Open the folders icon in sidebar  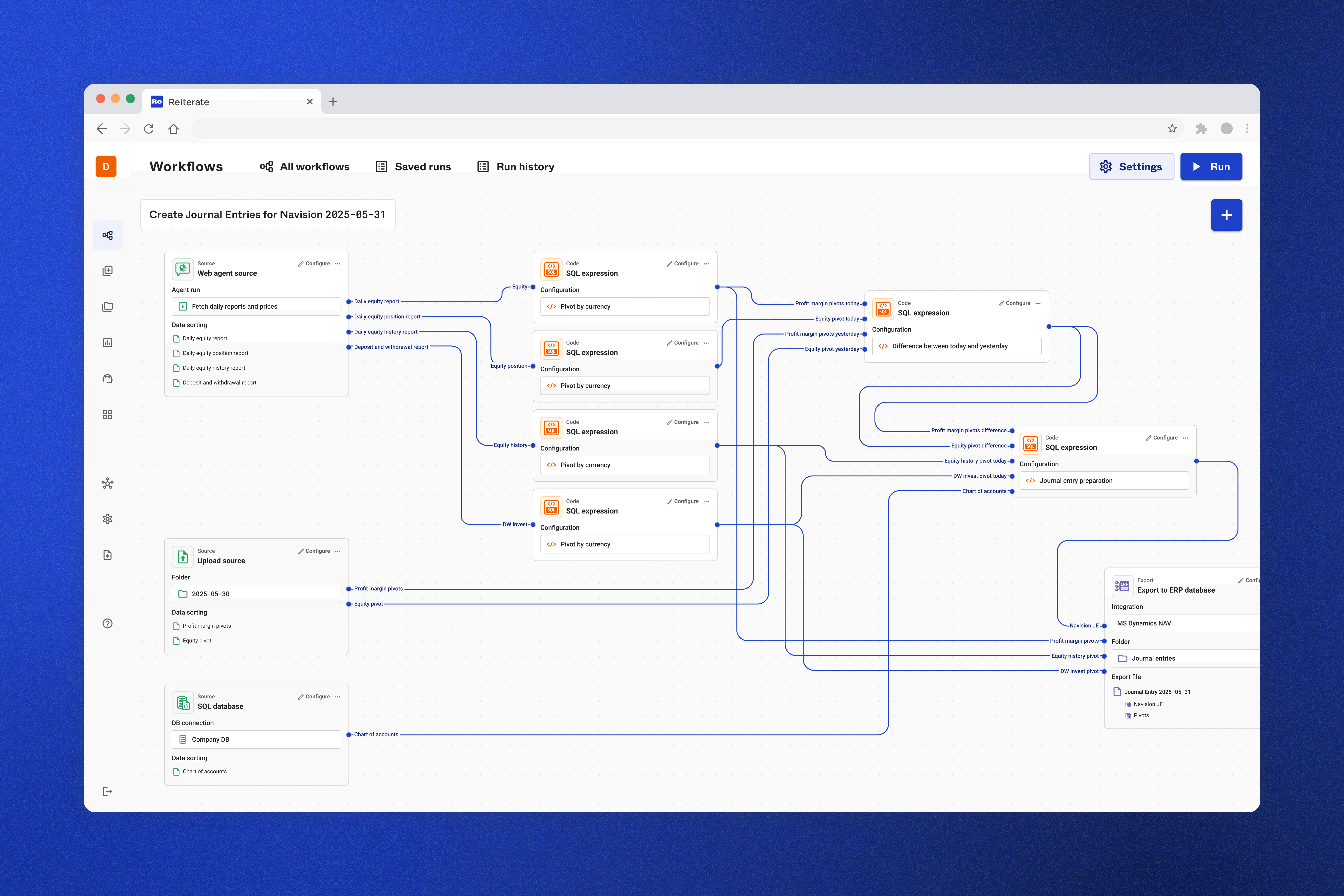[108, 307]
